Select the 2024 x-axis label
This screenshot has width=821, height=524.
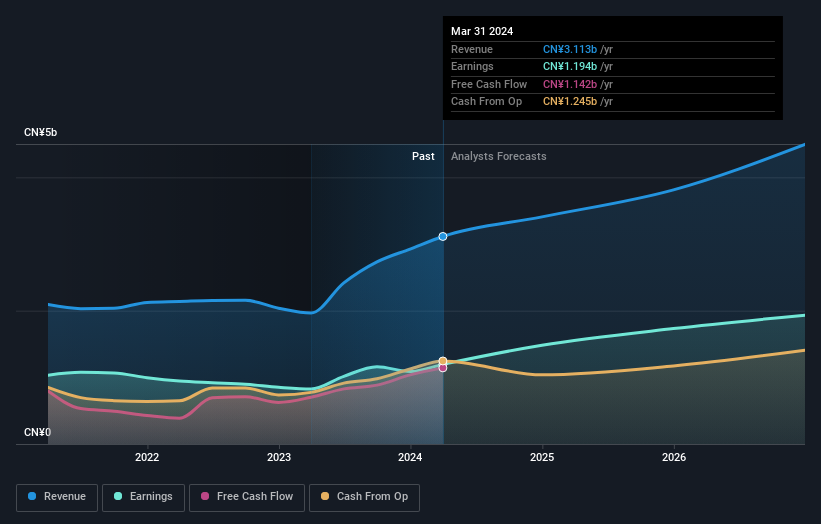(410, 457)
